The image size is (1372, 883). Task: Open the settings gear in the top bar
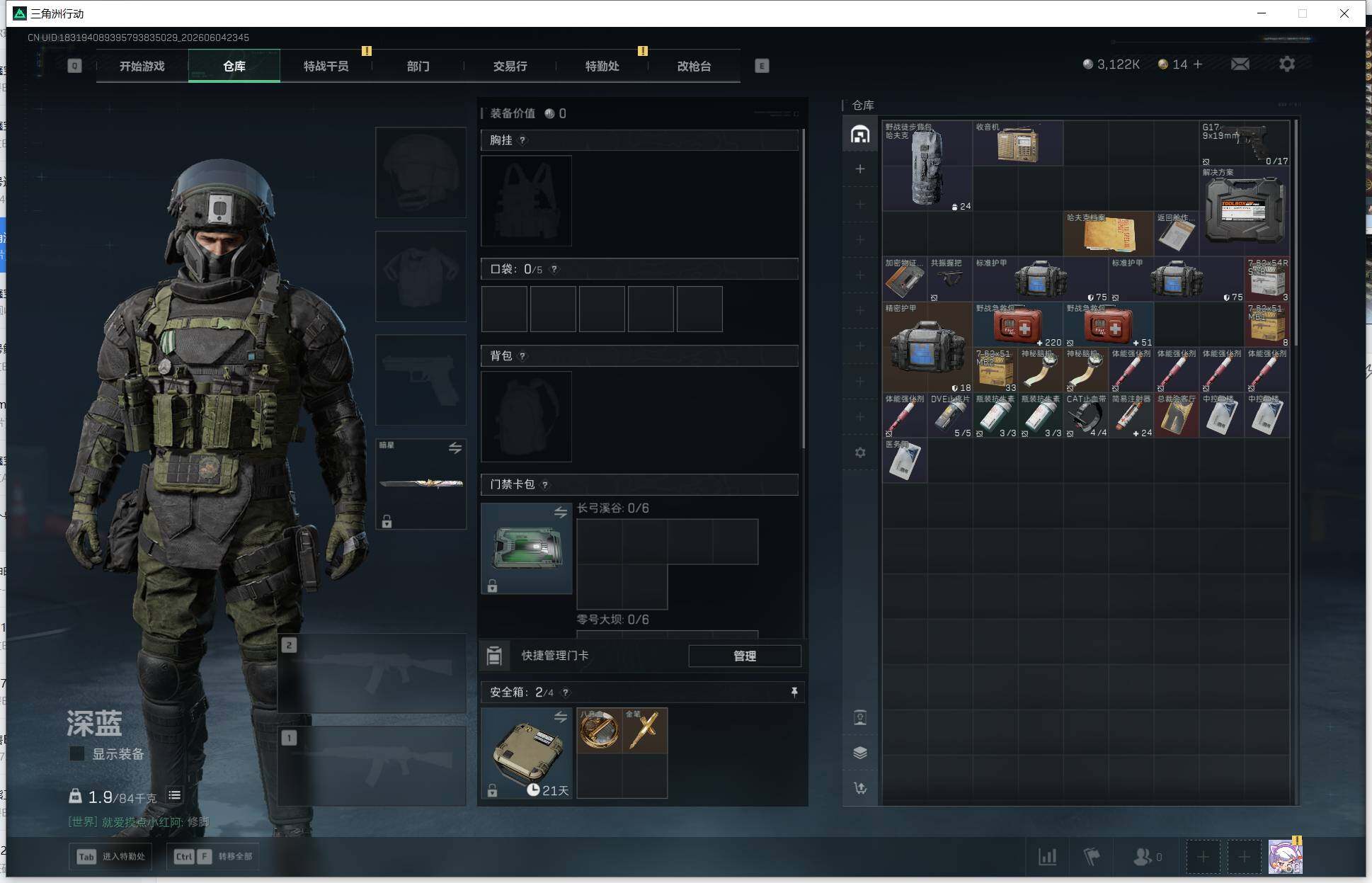1287,64
